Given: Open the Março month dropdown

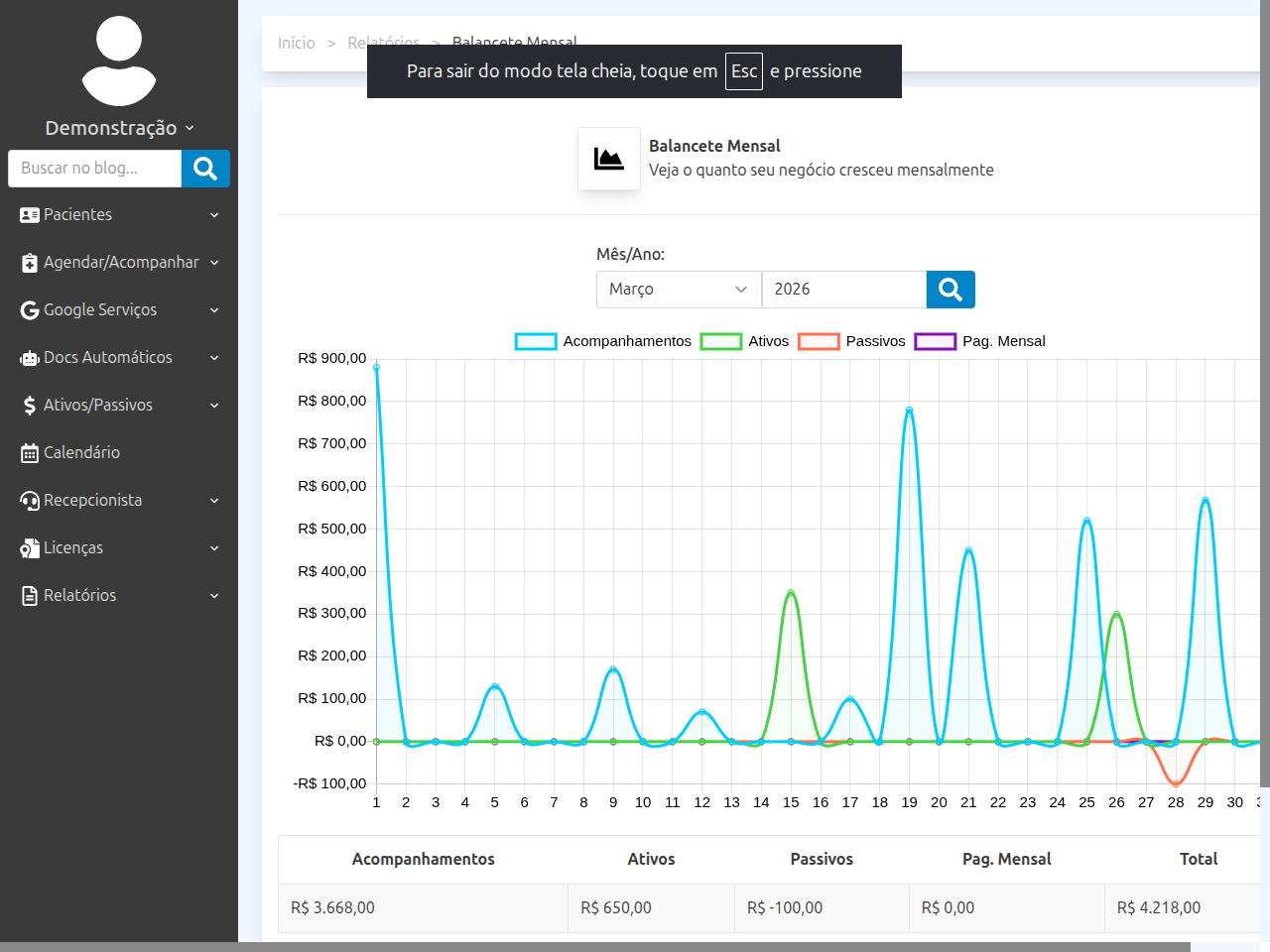Looking at the screenshot, I should pos(678,290).
